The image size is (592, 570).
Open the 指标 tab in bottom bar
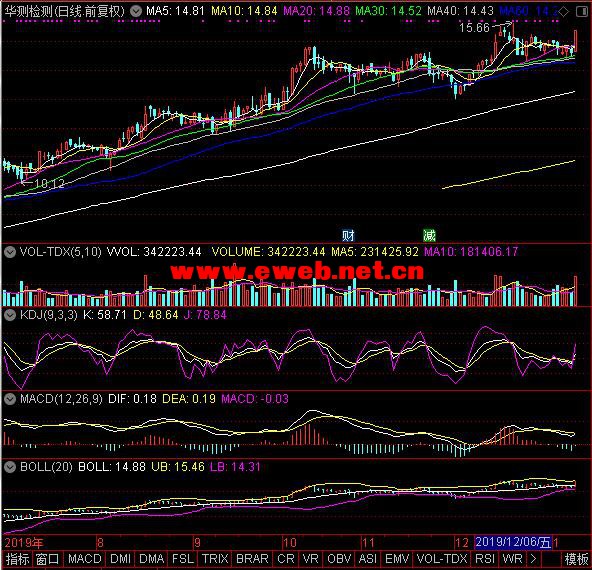(17, 559)
